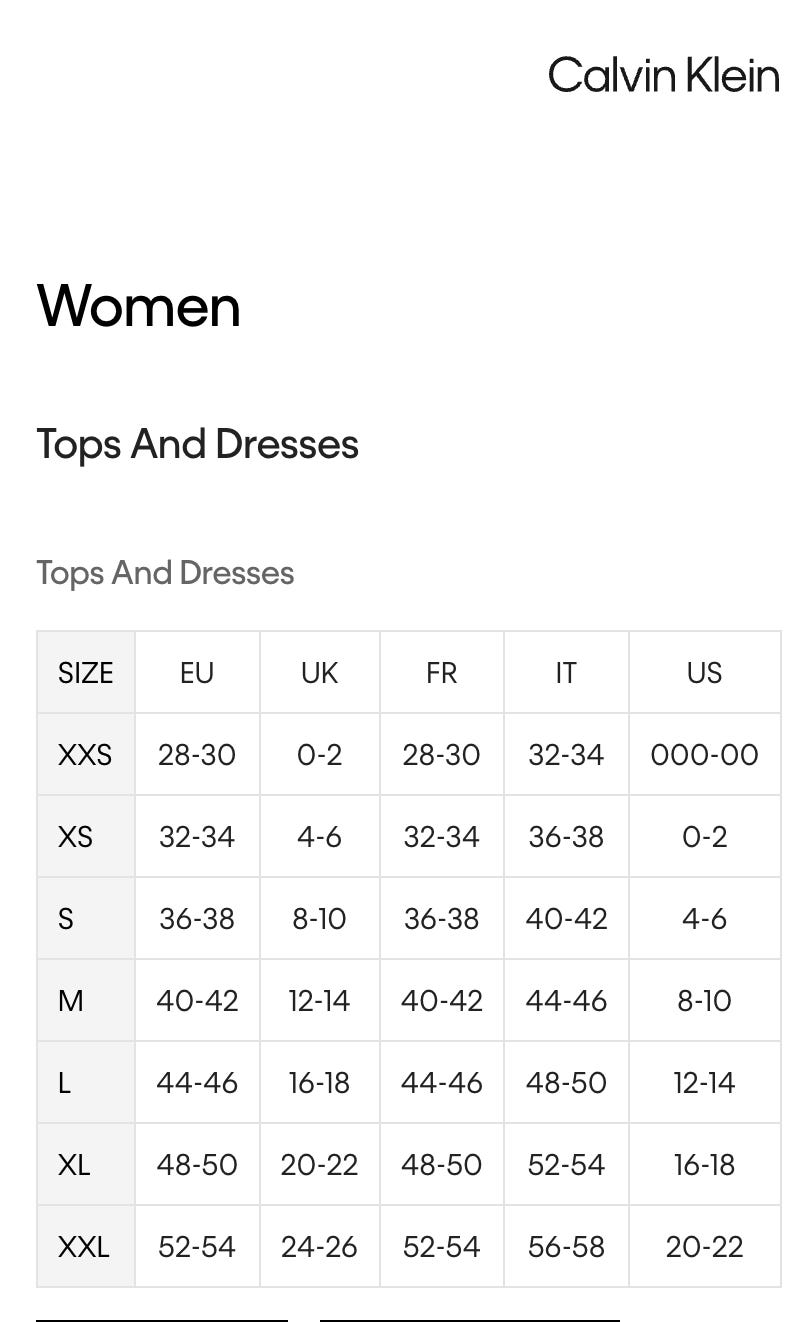Select the UK size 24-26 cell
Viewport: 804px width, 1322px height.
[320, 1247]
